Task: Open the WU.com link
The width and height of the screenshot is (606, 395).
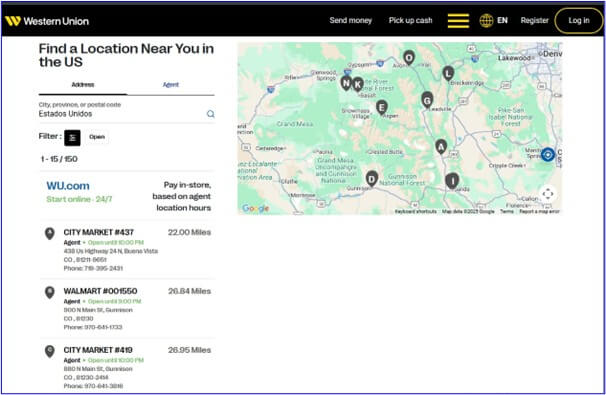Action: [68, 186]
